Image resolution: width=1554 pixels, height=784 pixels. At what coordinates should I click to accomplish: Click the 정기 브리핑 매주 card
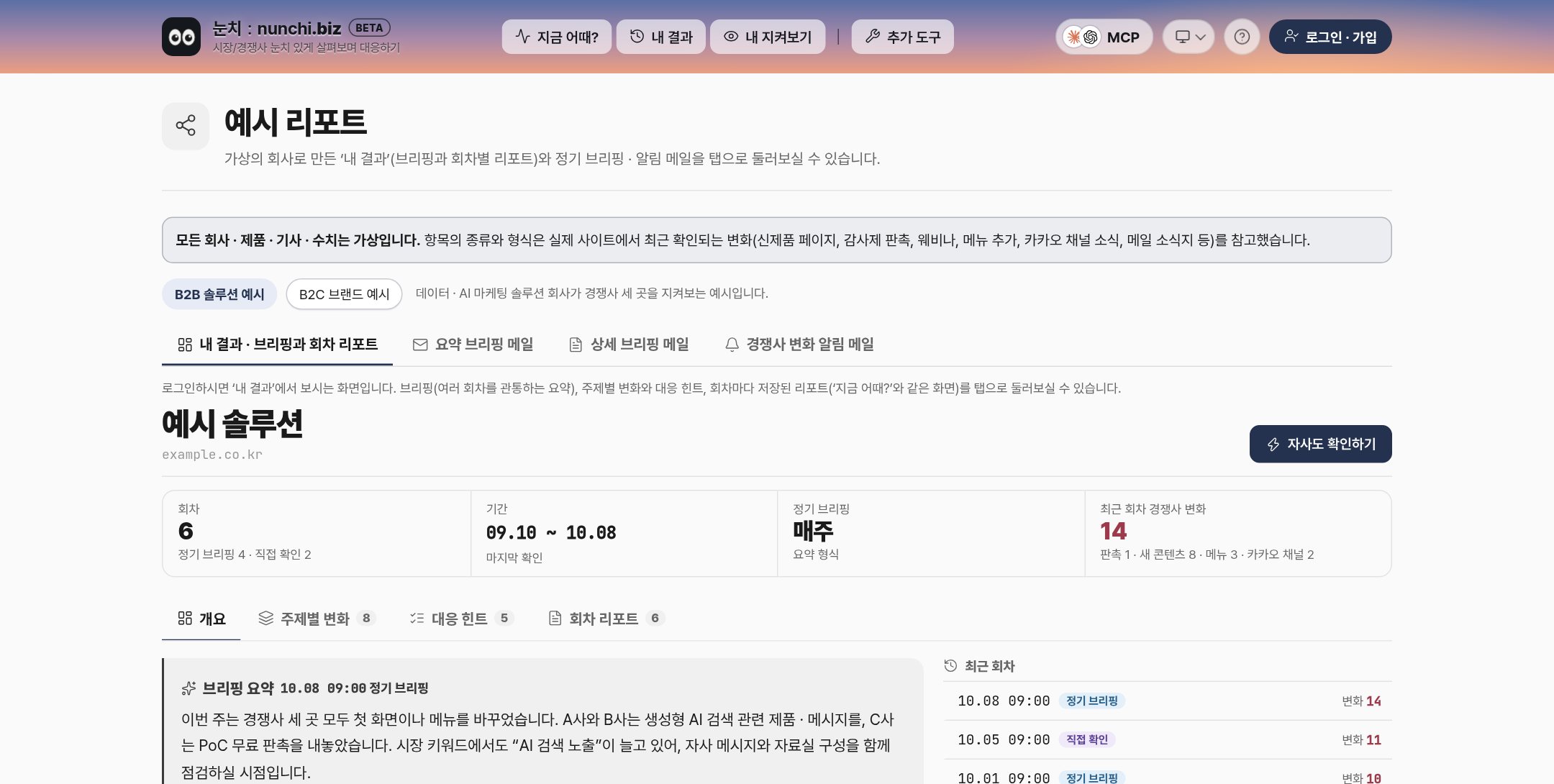click(931, 534)
